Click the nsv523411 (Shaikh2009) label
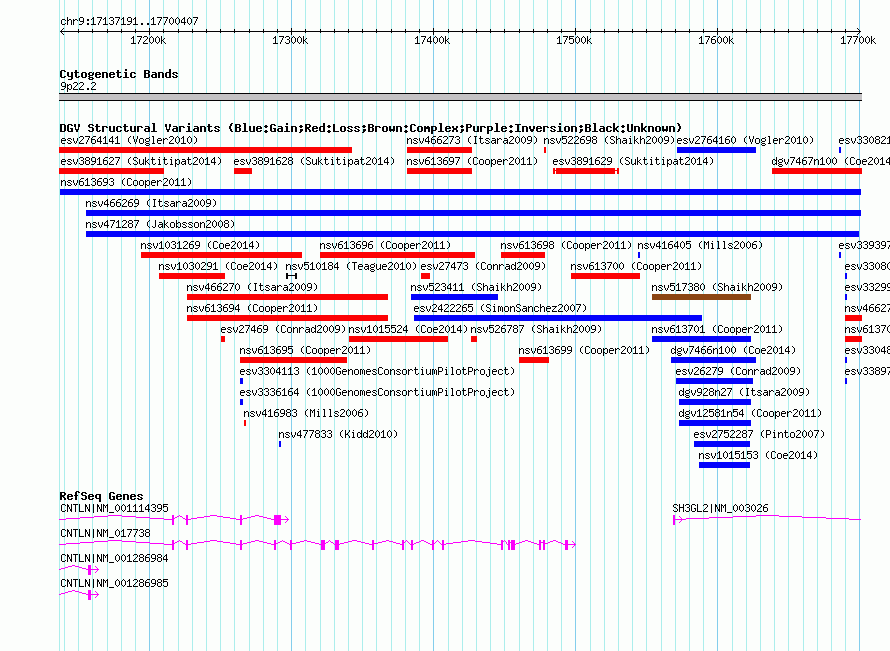The image size is (890, 651). point(477,287)
